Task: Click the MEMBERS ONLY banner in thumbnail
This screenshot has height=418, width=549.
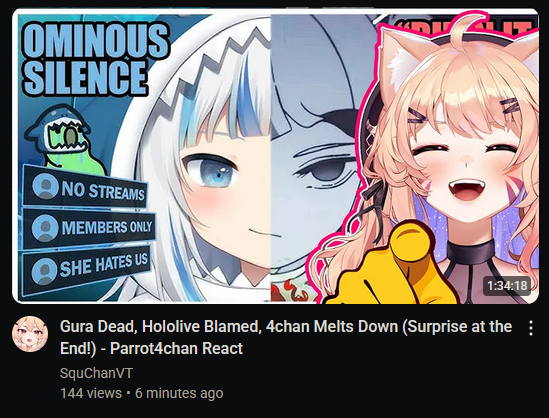Action: click(89, 228)
